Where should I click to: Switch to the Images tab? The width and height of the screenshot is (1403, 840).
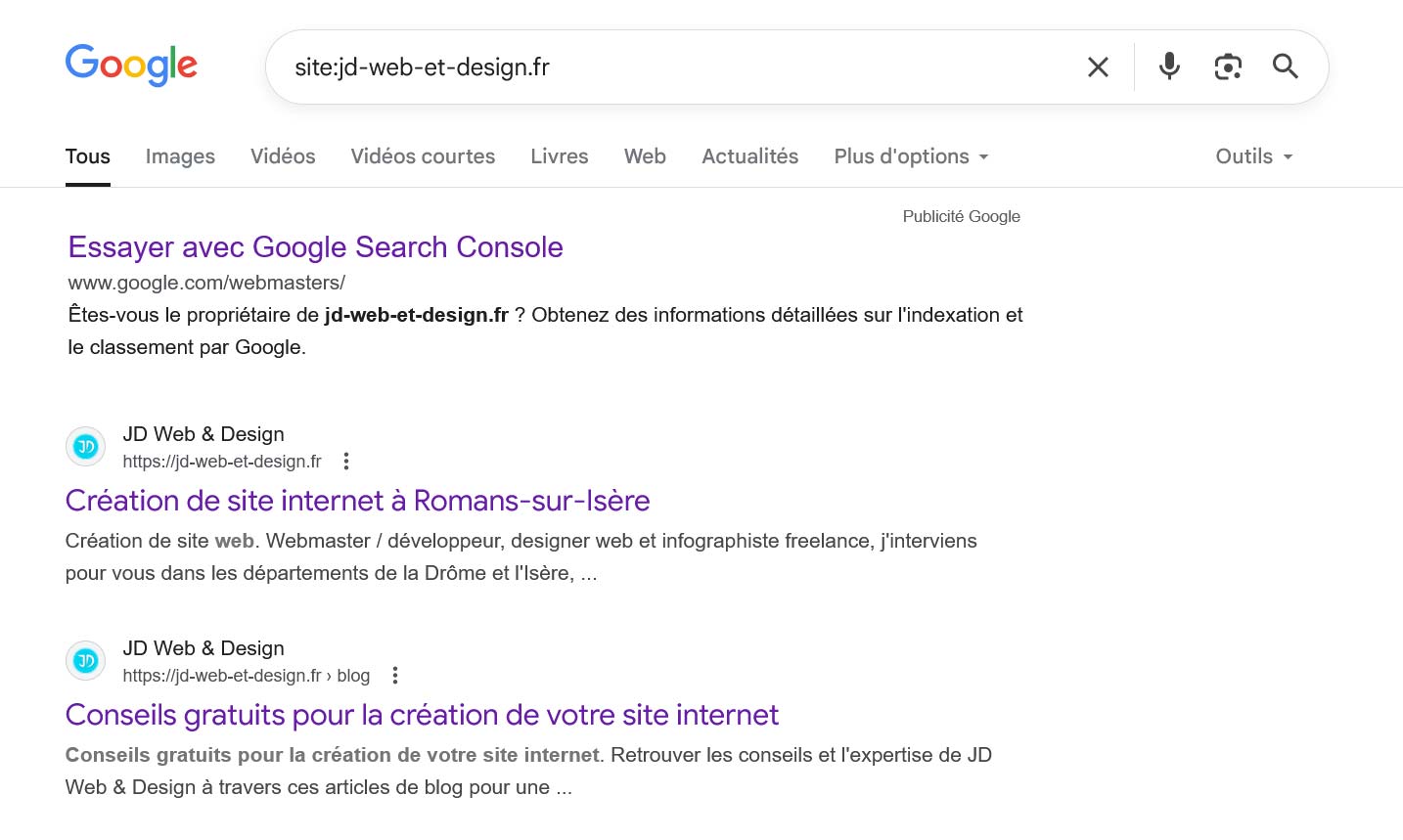pyautogui.click(x=180, y=156)
